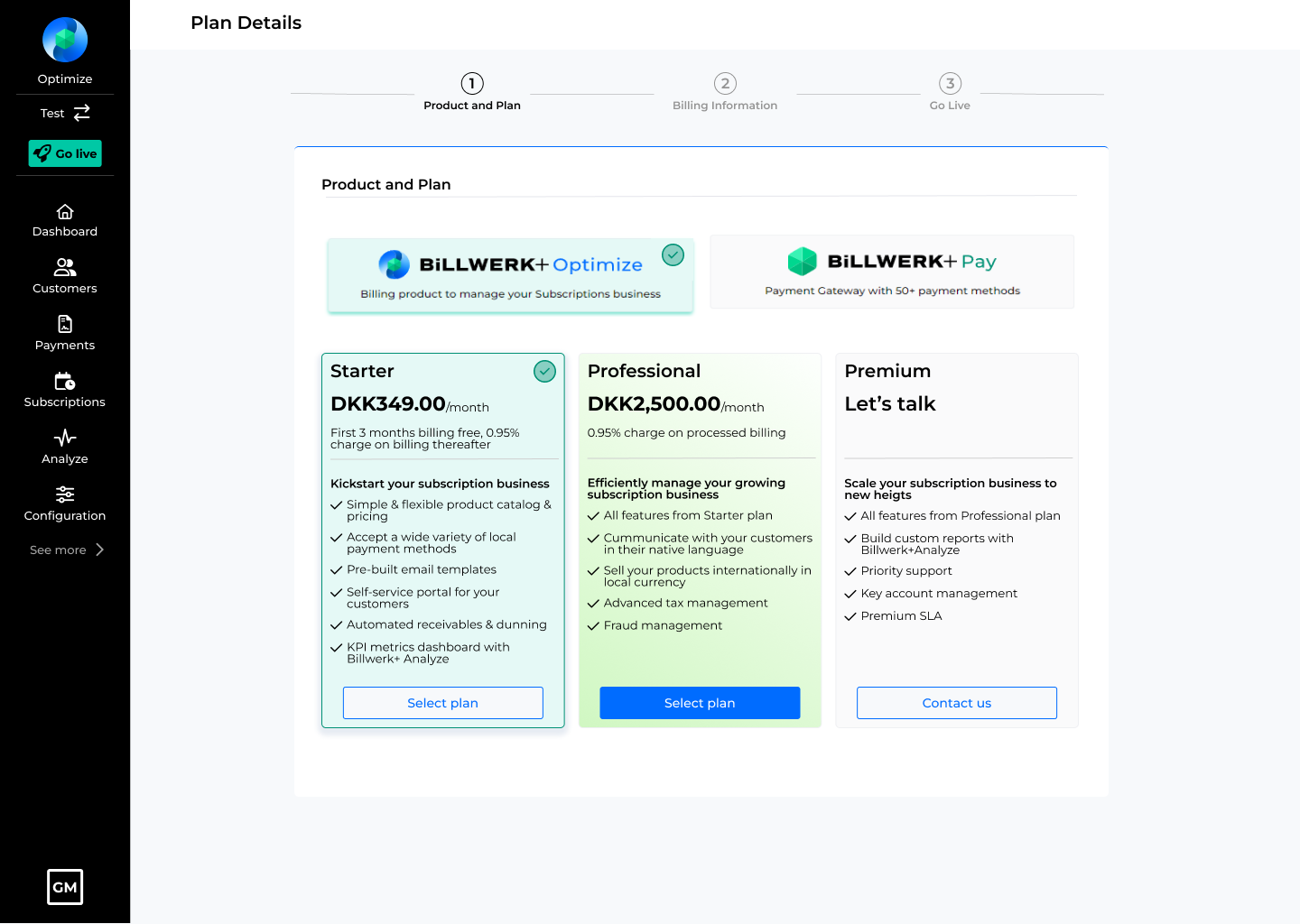The image size is (1300, 924).
Task: Click the Premium plan title
Action: [887, 371]
